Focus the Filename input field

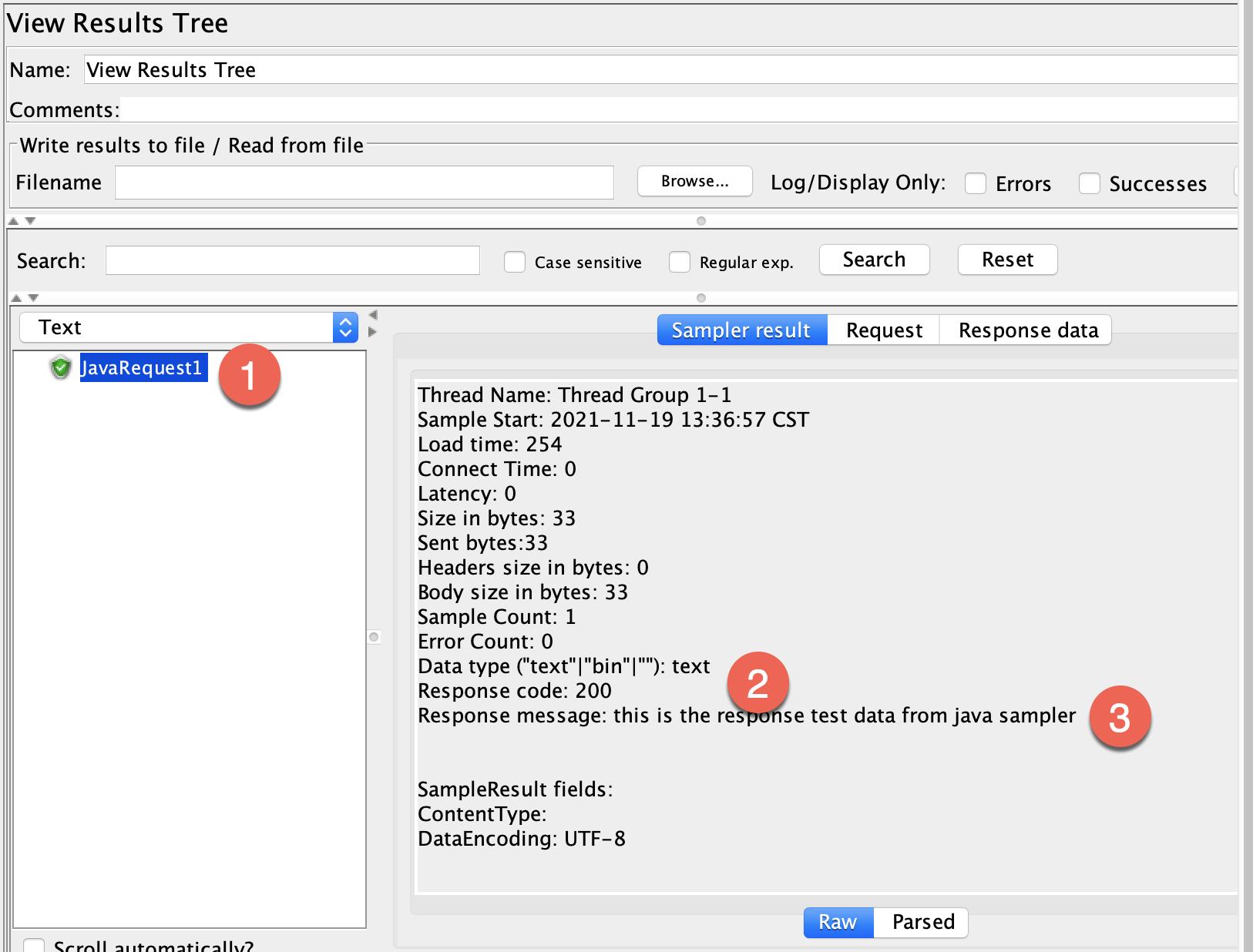tap(364, 183)
